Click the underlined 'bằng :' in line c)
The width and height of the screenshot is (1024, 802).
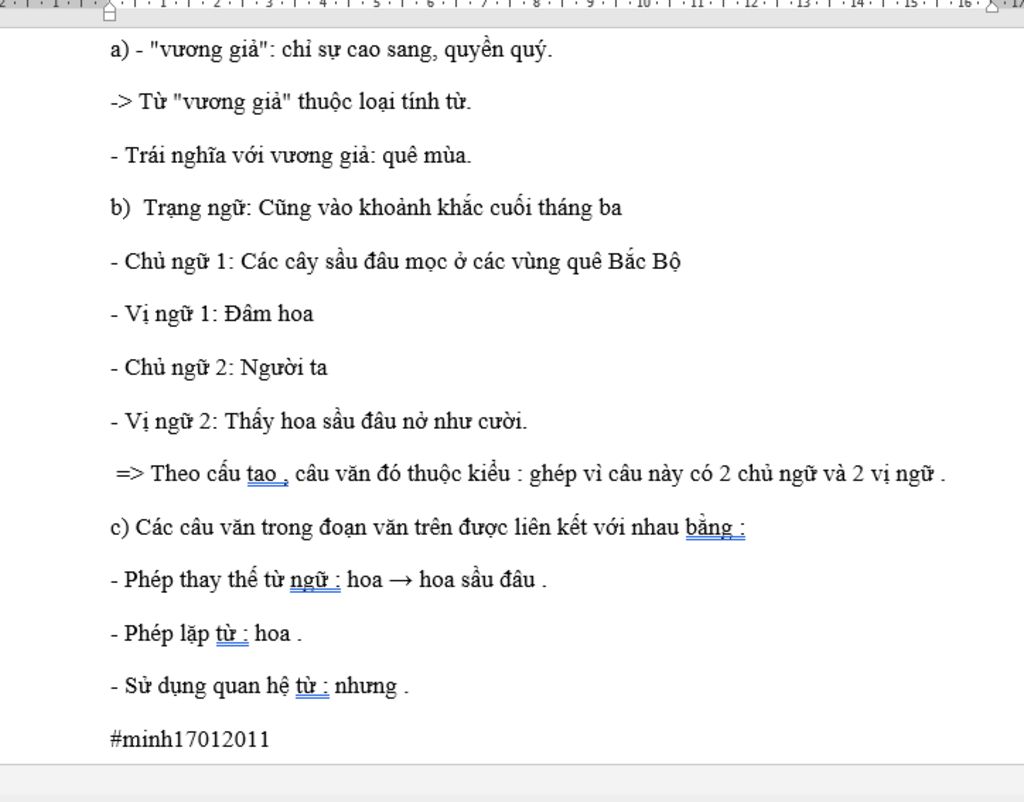[x=715, y=528]
